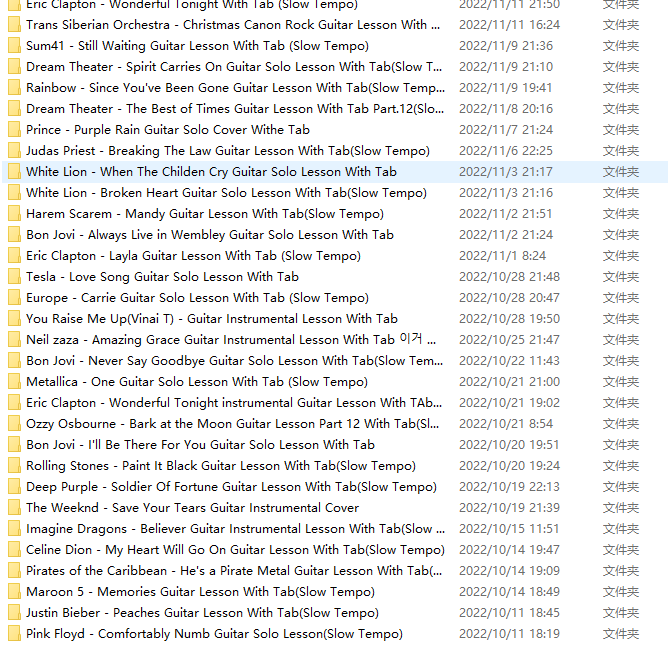Click folder icon for You Raise Me Up
This screenshot has height=646, width=668.
point(14,319)
